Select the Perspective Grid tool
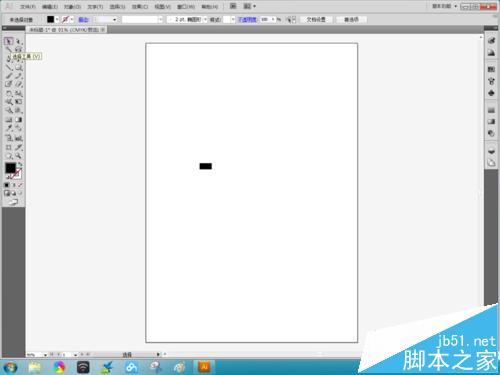The width and height of the screenshot is (500, 375). (19, 110)
